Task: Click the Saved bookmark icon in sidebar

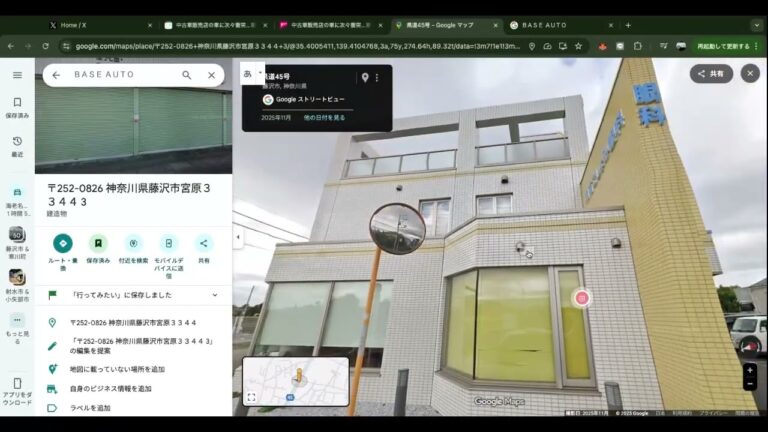Action: click(x=17, y=103)
